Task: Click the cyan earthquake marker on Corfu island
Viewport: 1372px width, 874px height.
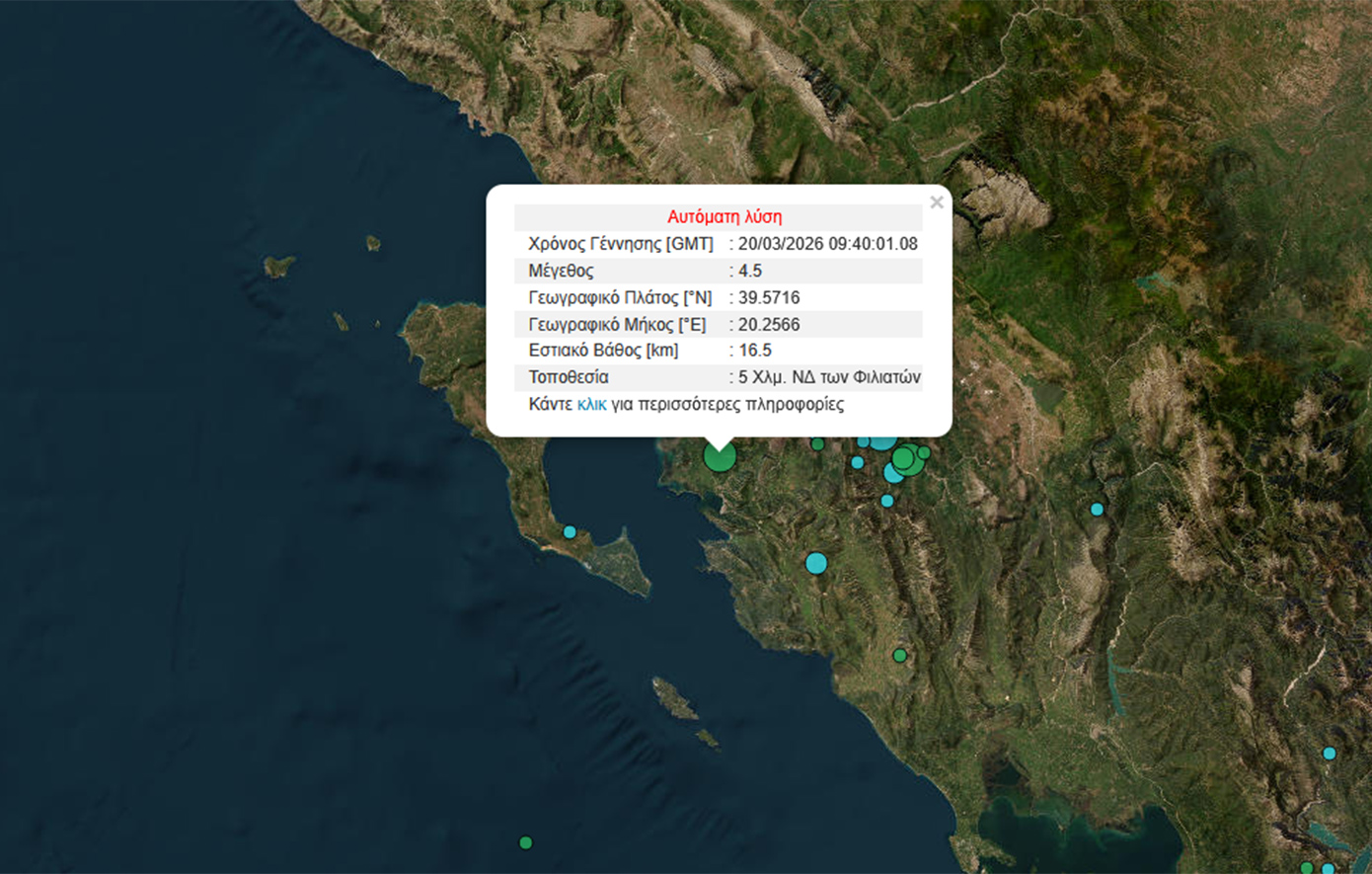Action: click(x=570, y=532)
